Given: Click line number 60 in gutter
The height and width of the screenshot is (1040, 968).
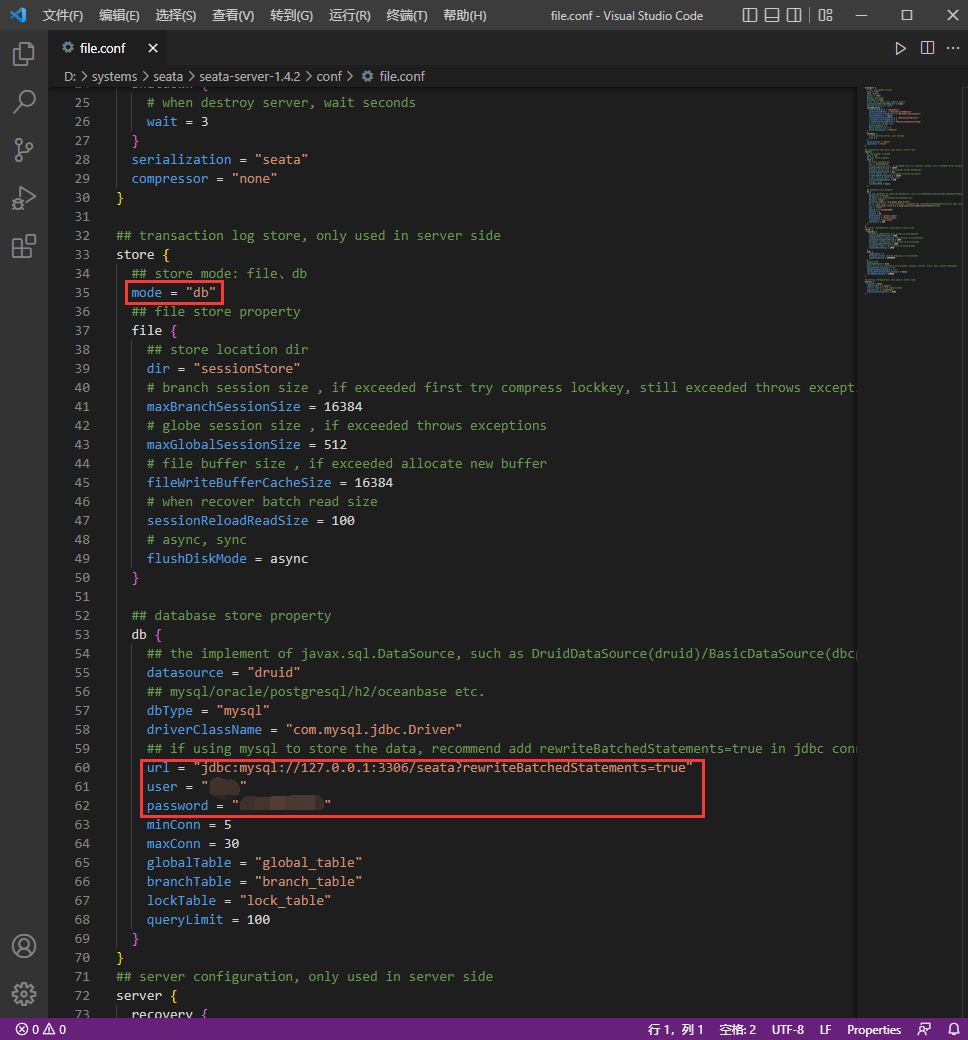Looking at the screenshot, I should pyautogui.click(x=82, y=767).
